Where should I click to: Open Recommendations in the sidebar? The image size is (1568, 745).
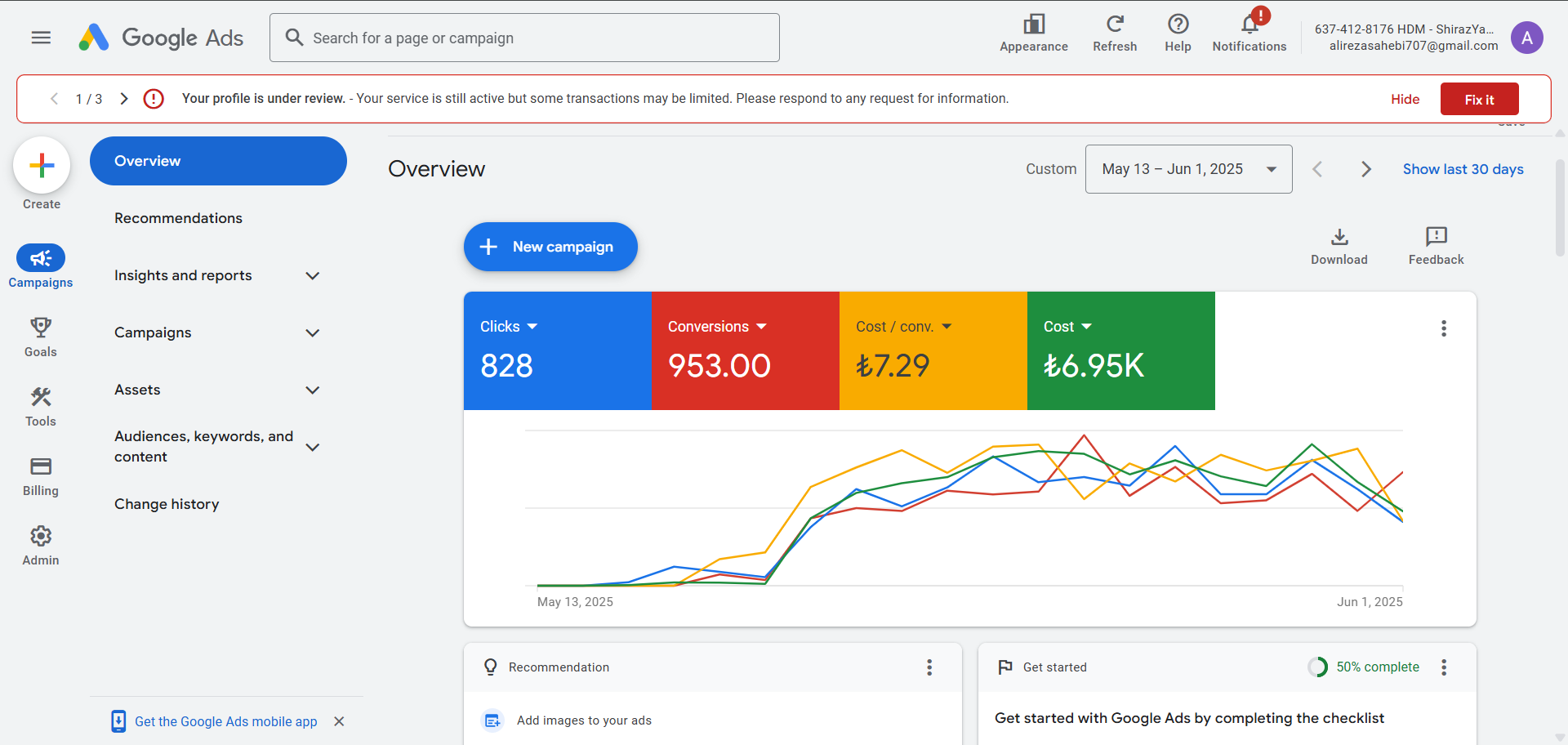click(178, 218)
